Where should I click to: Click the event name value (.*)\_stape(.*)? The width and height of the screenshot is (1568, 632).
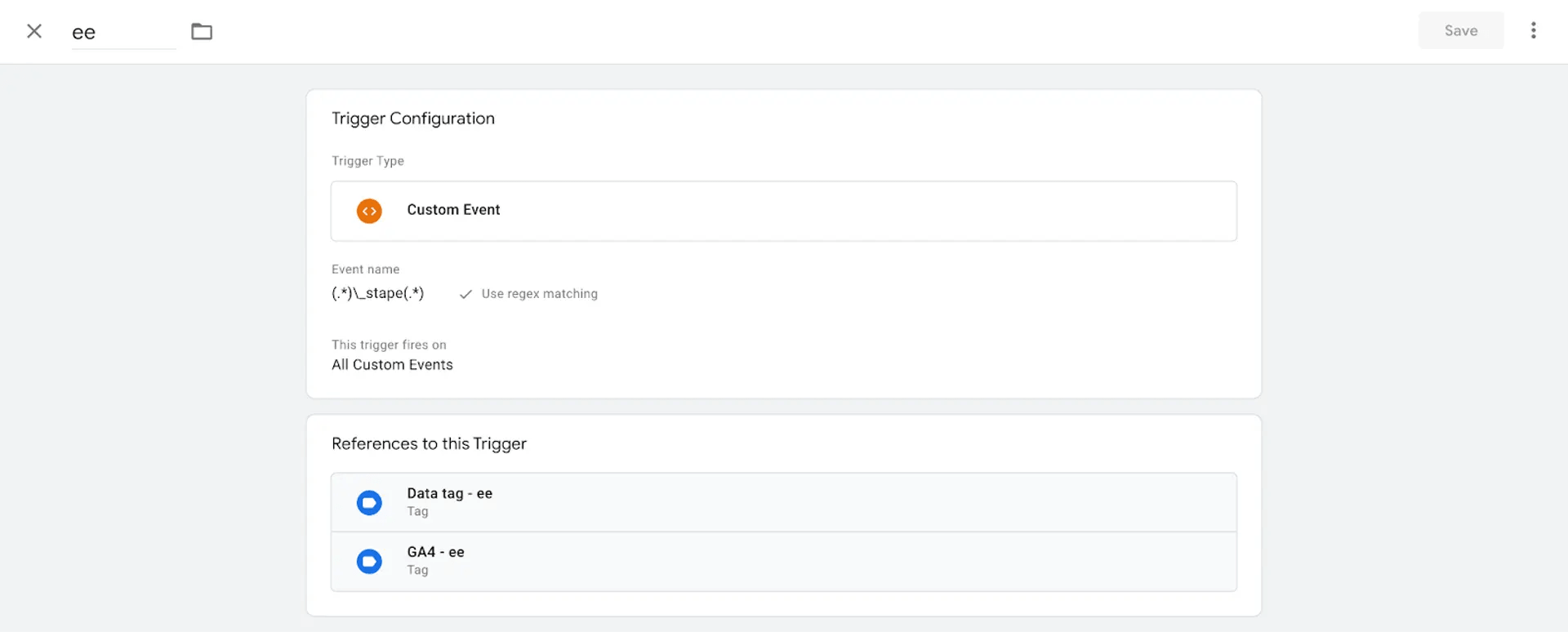click(x=377, y=293)
